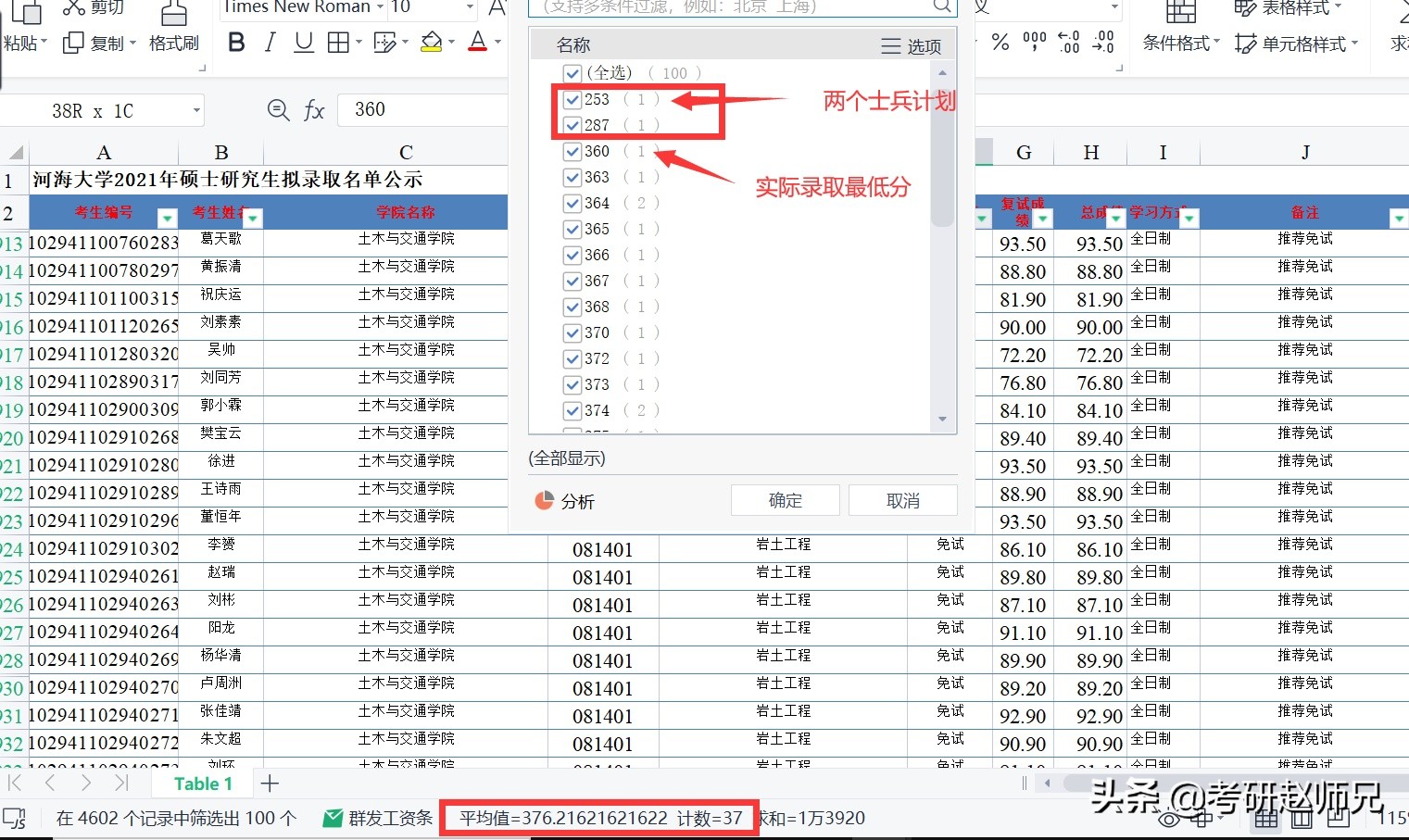Toggle the (全选) select-all checkbox
This screenshot has width=1409, height=840.
point(572,73)
